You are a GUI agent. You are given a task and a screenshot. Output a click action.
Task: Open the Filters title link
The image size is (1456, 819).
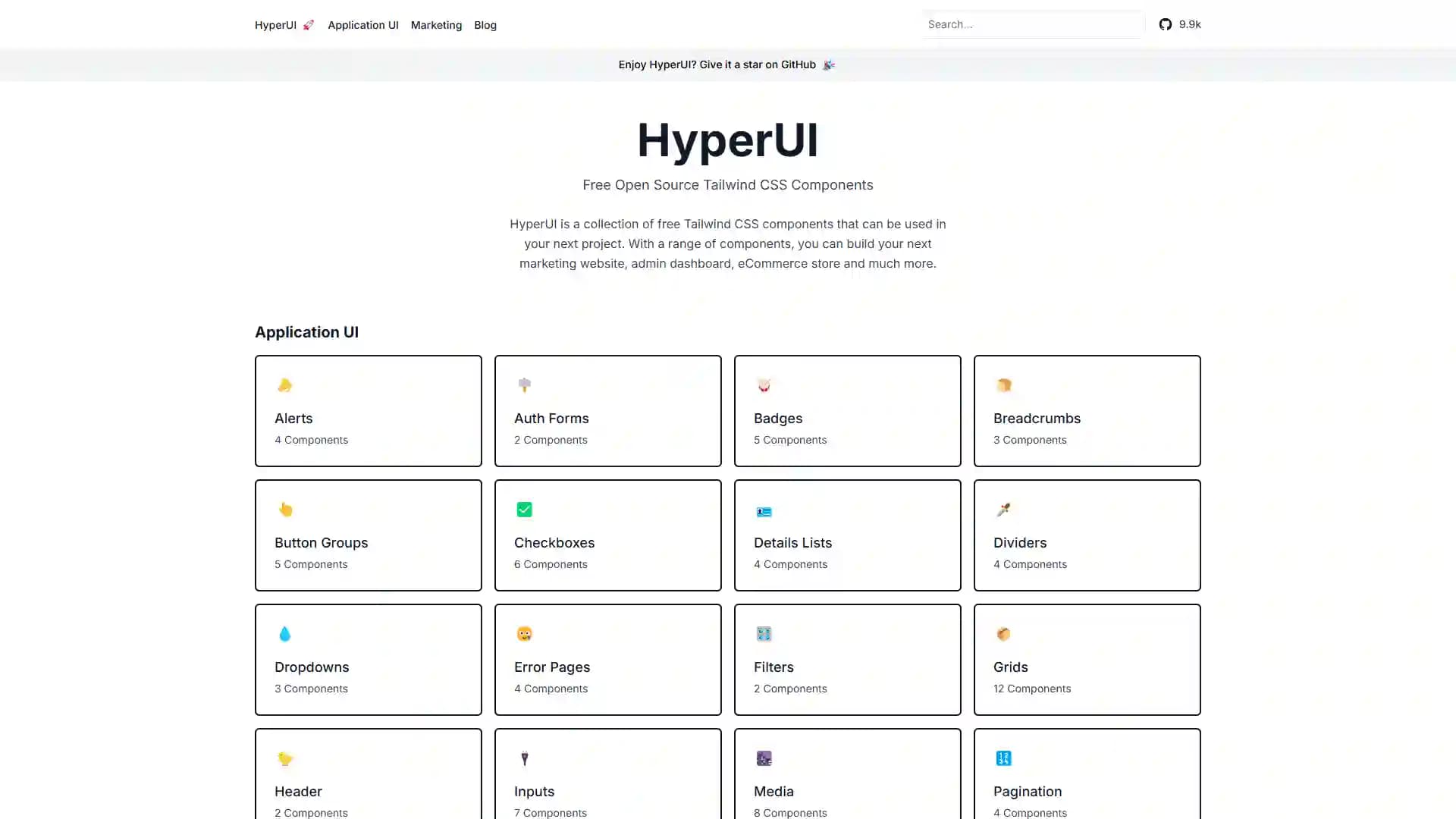pos(773,667)
